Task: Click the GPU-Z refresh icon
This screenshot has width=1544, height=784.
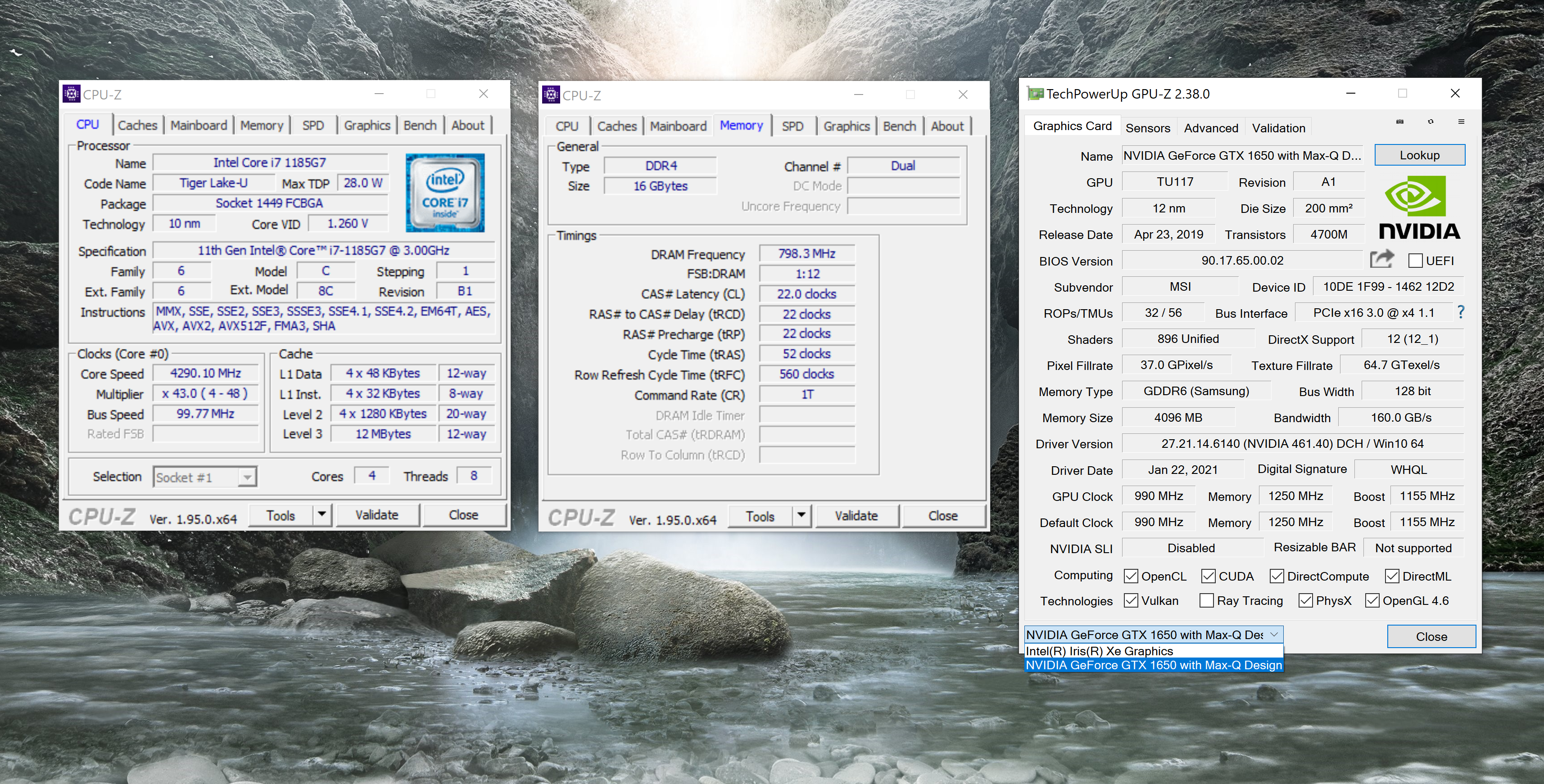Action: (1431, 122)
